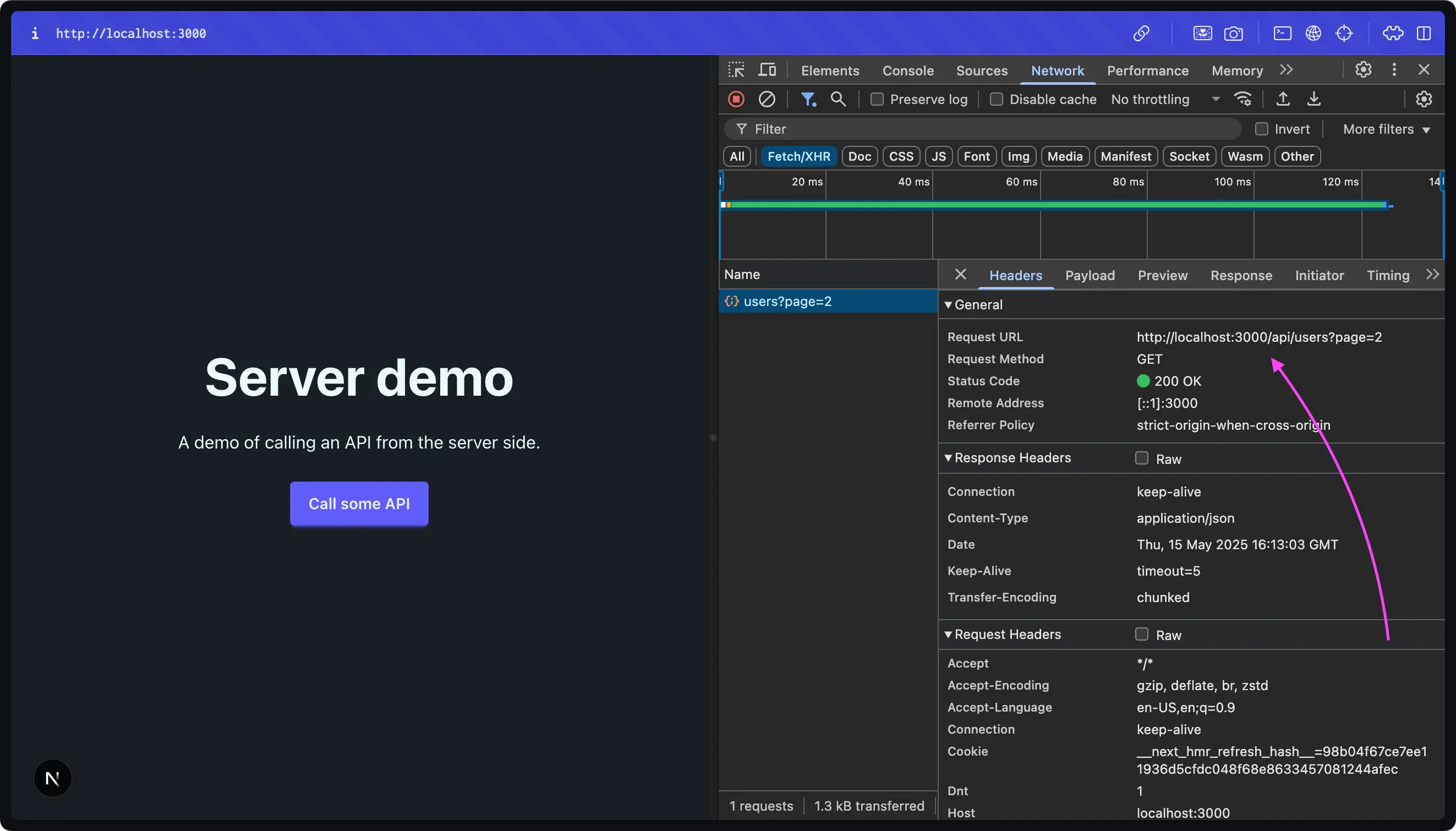Open the Timing tab
This screenshot has height=831, width=1456.
(x=1388, y=276)
